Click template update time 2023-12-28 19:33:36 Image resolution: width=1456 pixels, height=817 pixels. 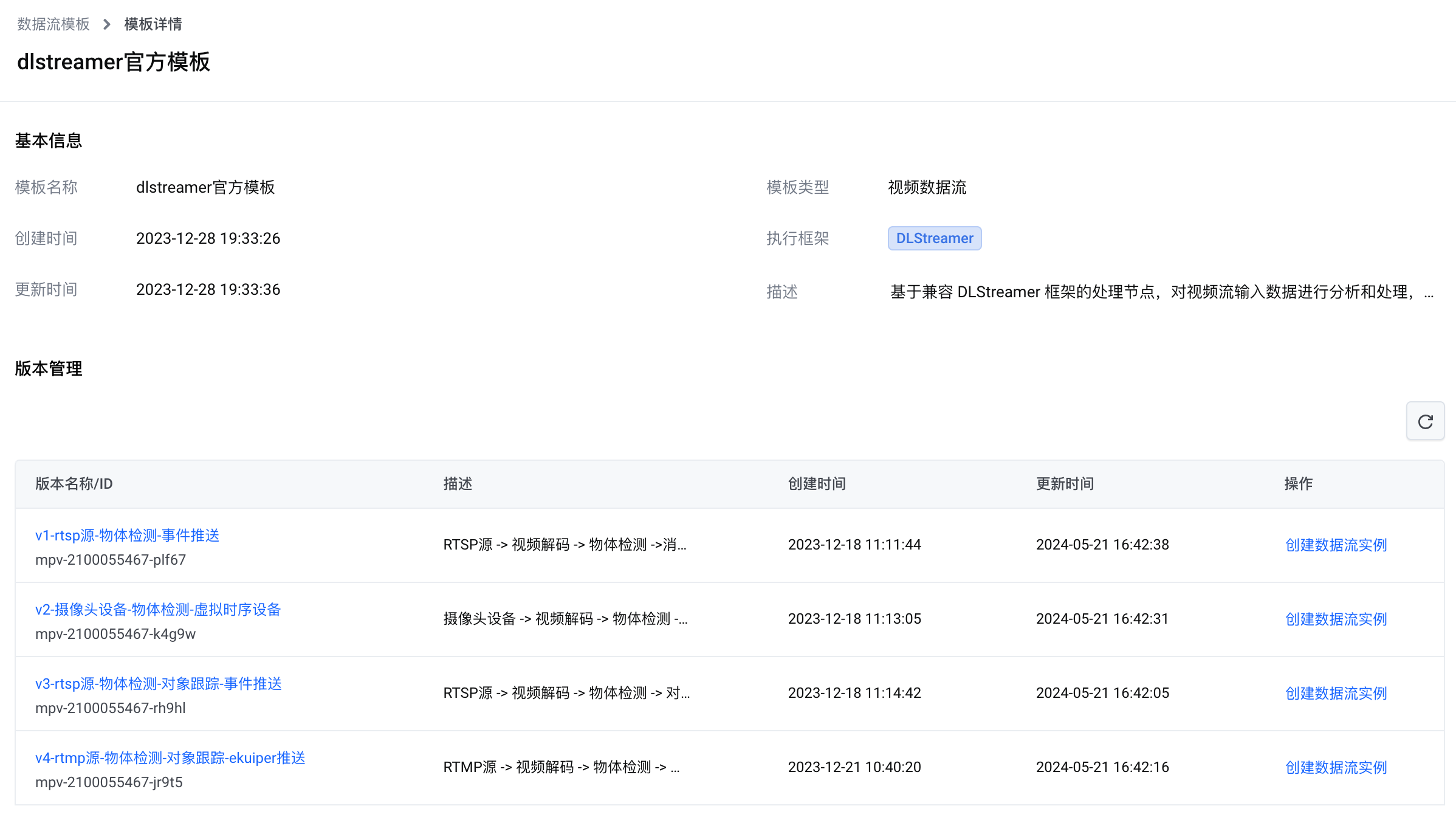pos(208,289)
